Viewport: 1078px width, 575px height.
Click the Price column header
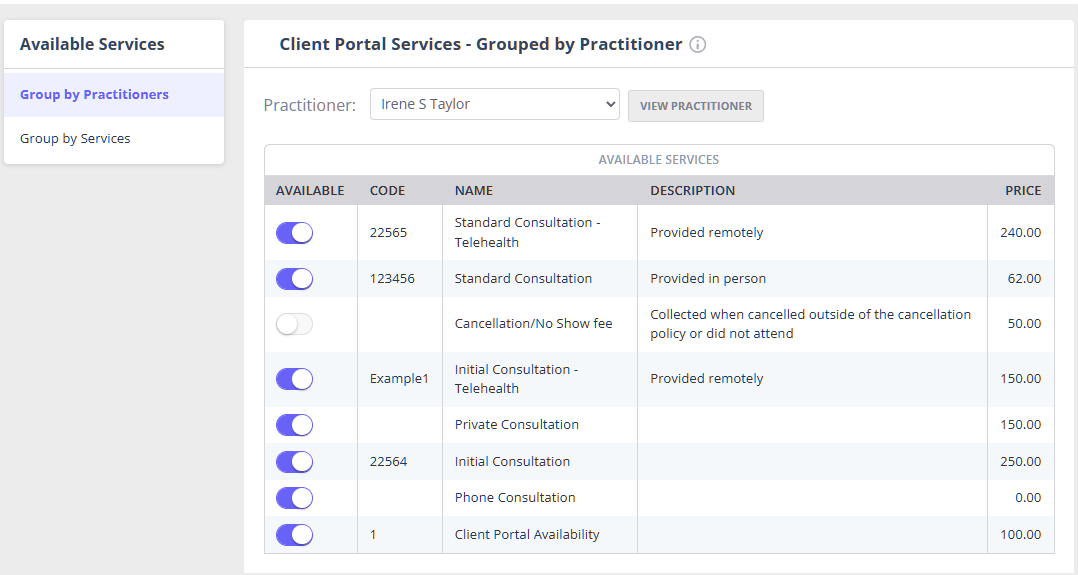1023,191
